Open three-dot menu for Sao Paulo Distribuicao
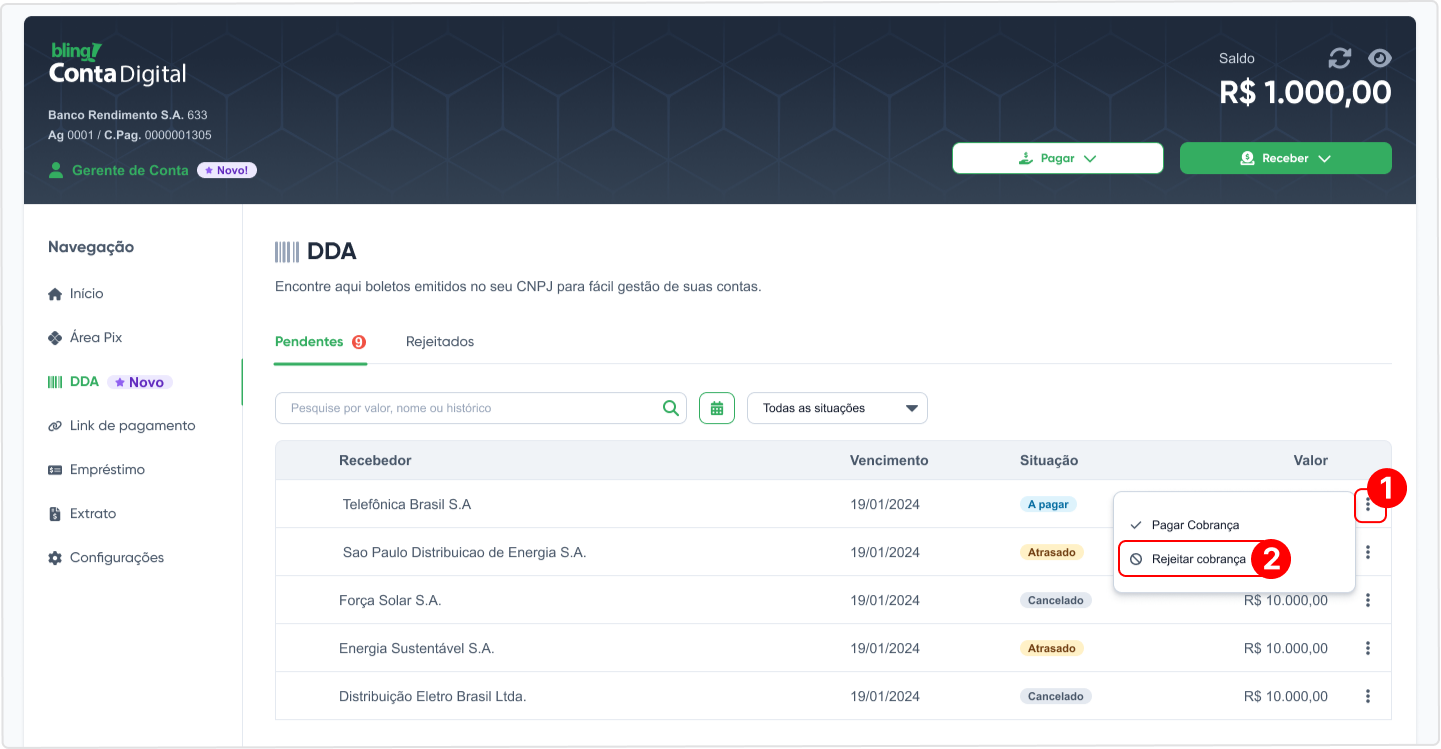The image size is (1441, 749). [1368, 552]
